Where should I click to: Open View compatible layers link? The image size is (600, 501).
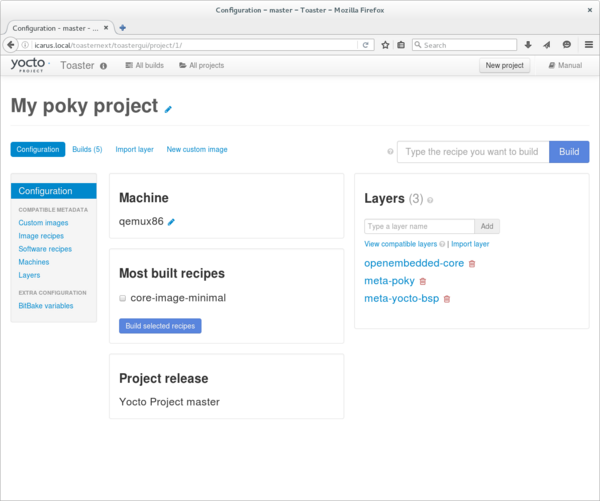[x=400, y=244]
